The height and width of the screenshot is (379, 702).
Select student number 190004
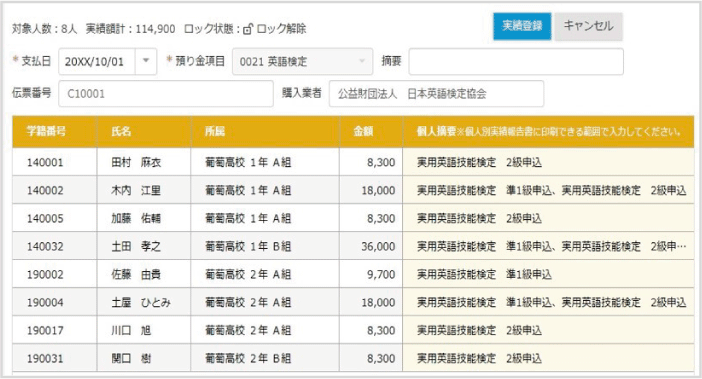click(x=45, y=302)
